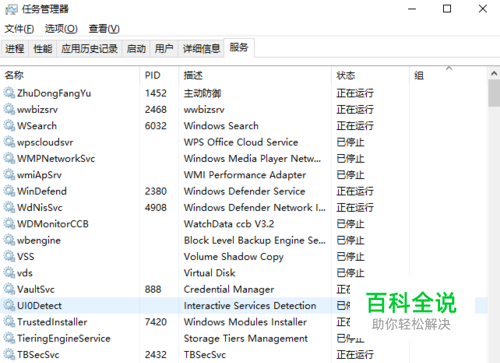Select the ZhuDongFangYu service name
Screen dimensions: 500x363
(54, 93)
